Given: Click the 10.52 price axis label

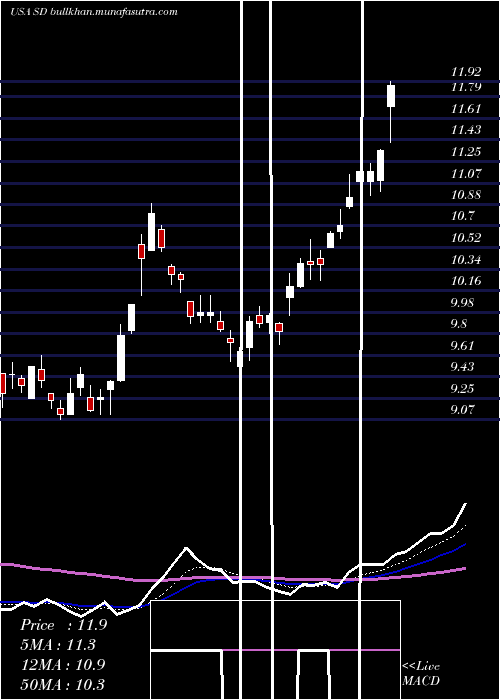Looking at the screenshot, I should pyautogui.click(x=467, y=238).
